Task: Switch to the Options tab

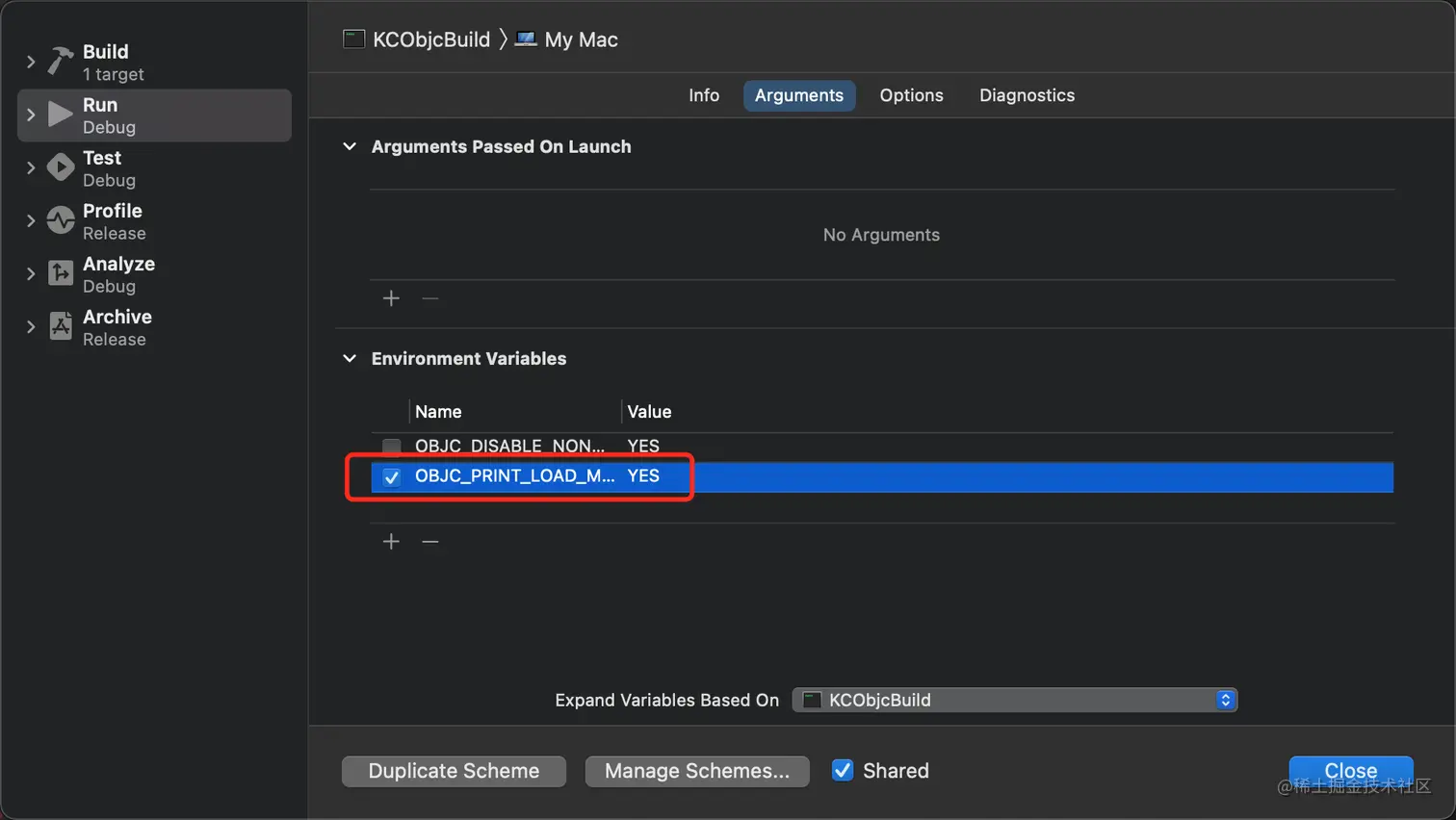Action: coord(911,95)
